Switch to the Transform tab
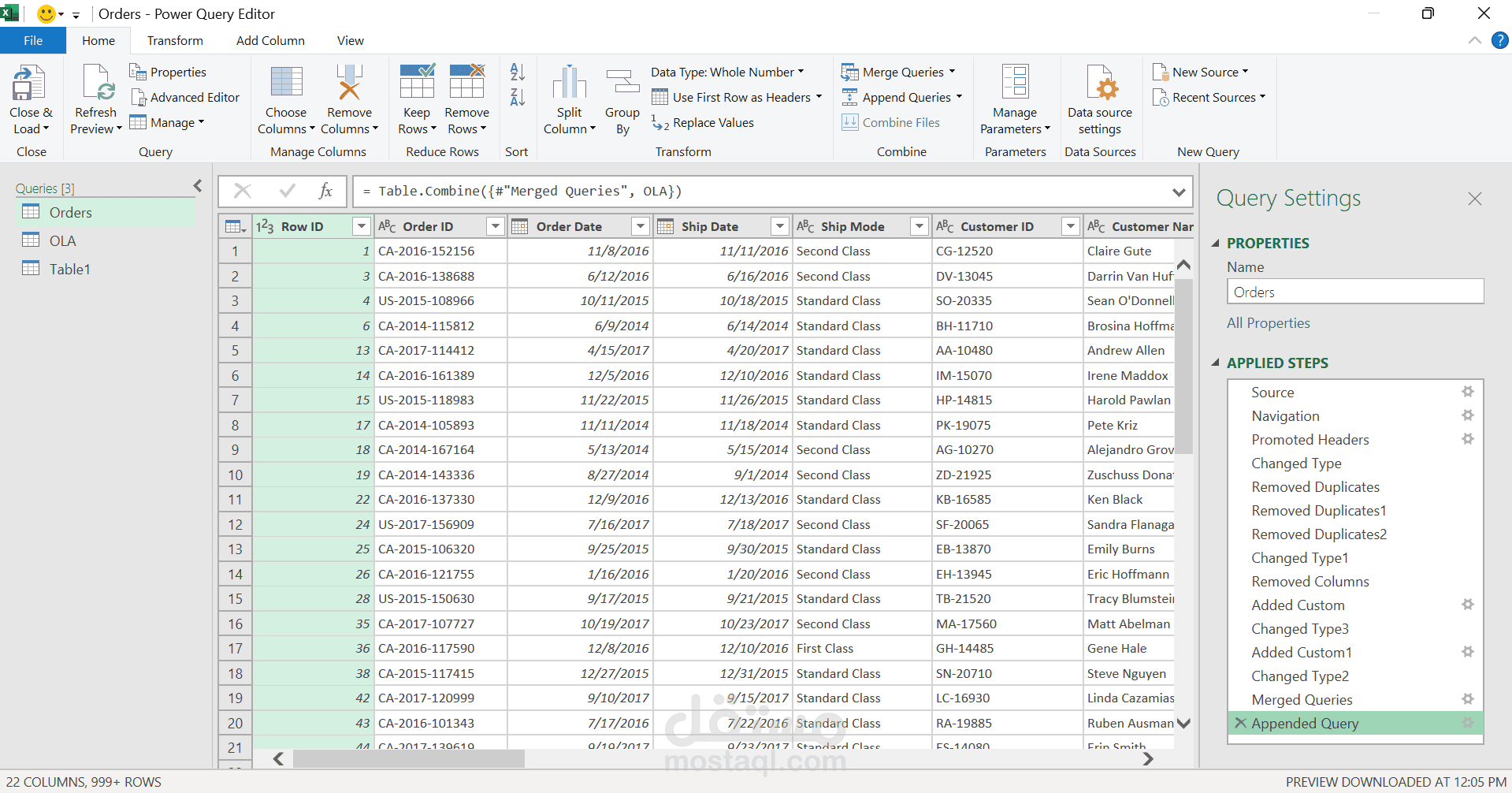This screenshot has height=793, width=1512. pos(175,40)
